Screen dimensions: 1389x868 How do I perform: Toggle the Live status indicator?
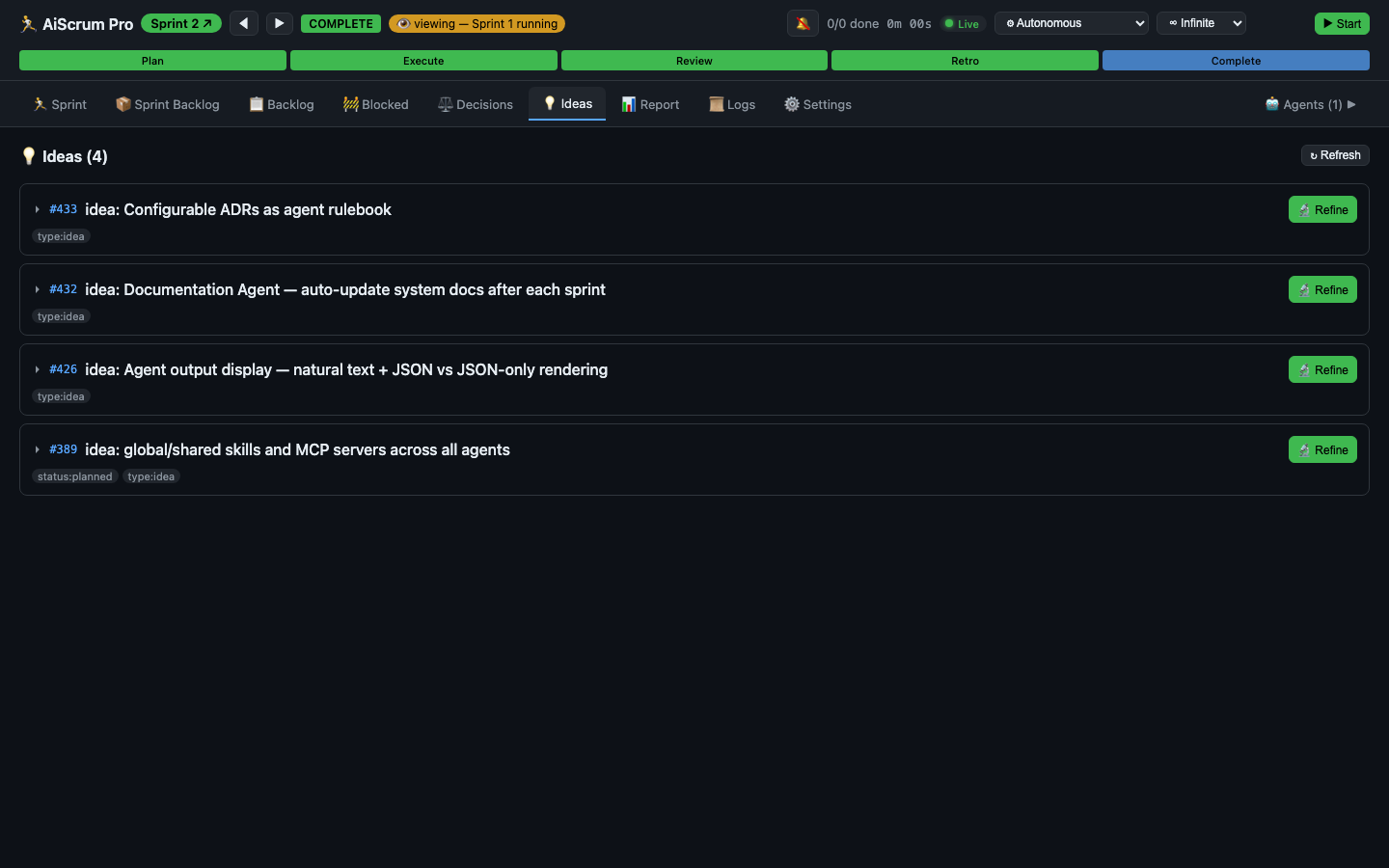[x=962, y=24]
